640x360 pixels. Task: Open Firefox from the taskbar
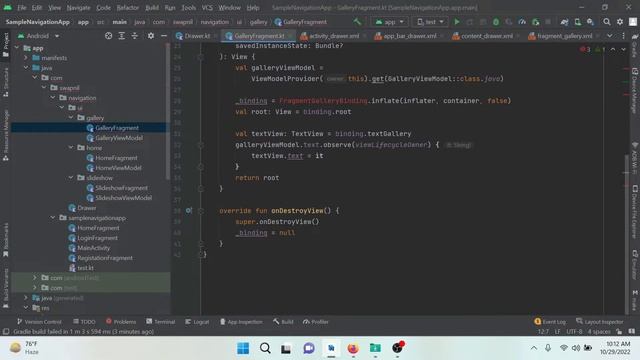pos(353,348)
